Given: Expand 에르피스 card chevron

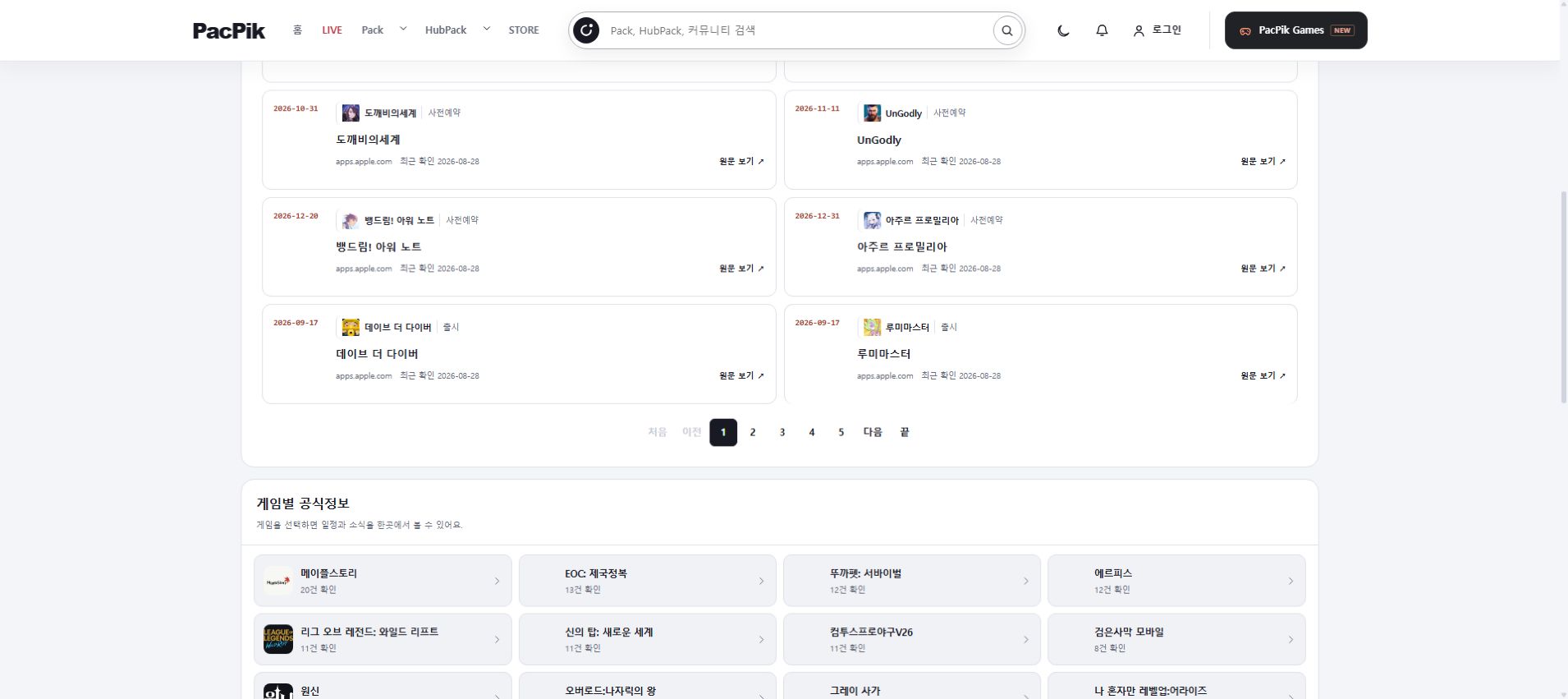Looking at the screenshot, I should pyautogui.click(x=1290, y=581).
